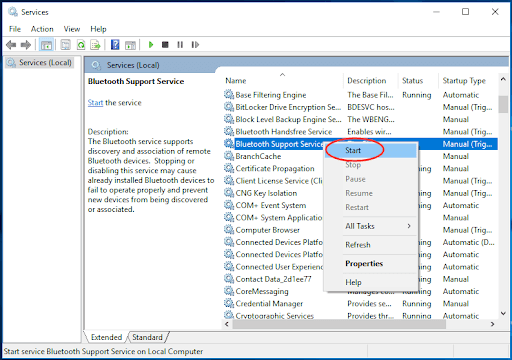Click the Pause Service toolbar icon
The height and width of the screenshot is (360, 512).
pos(180,44)
